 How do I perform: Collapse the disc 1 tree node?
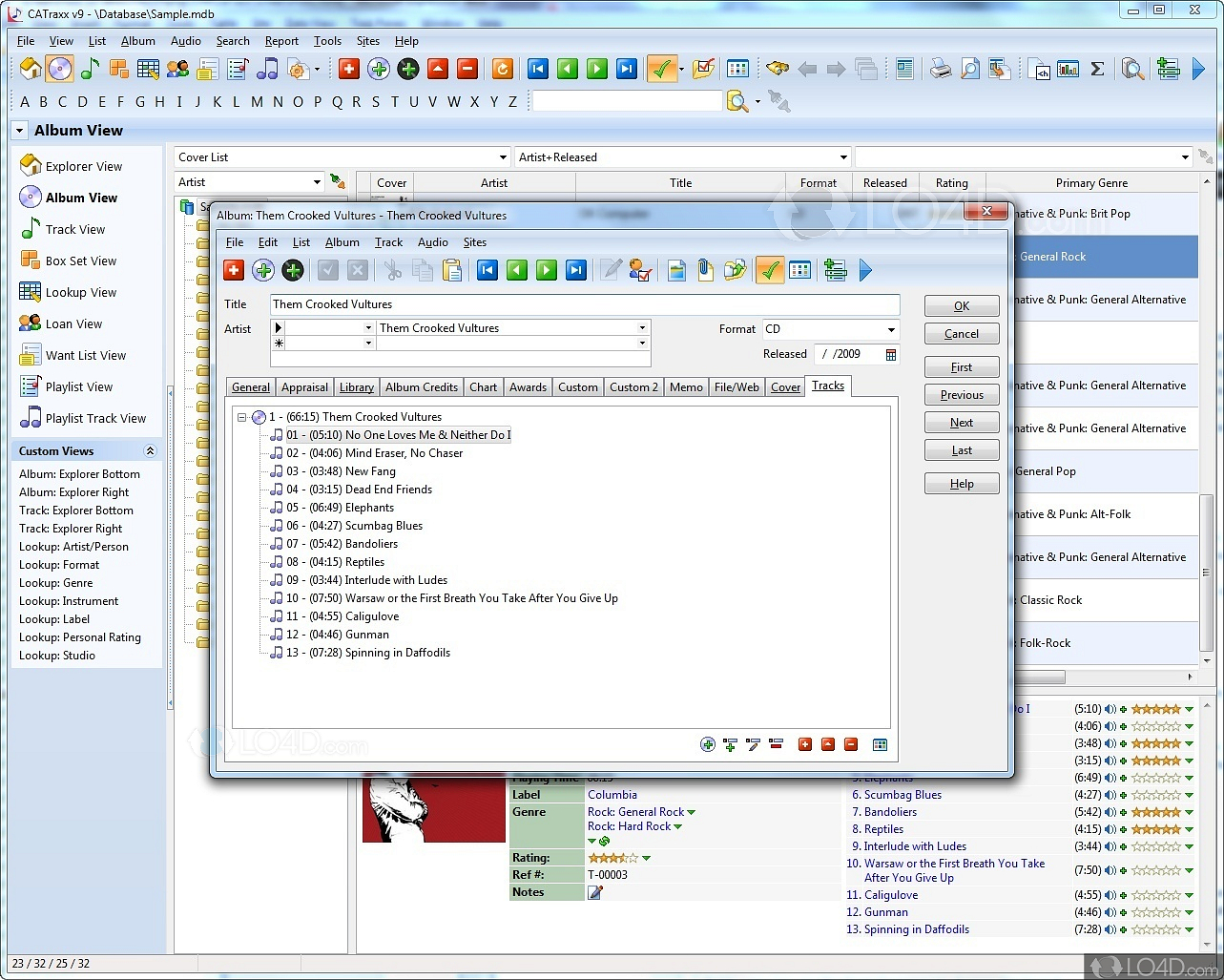(242, 417)
